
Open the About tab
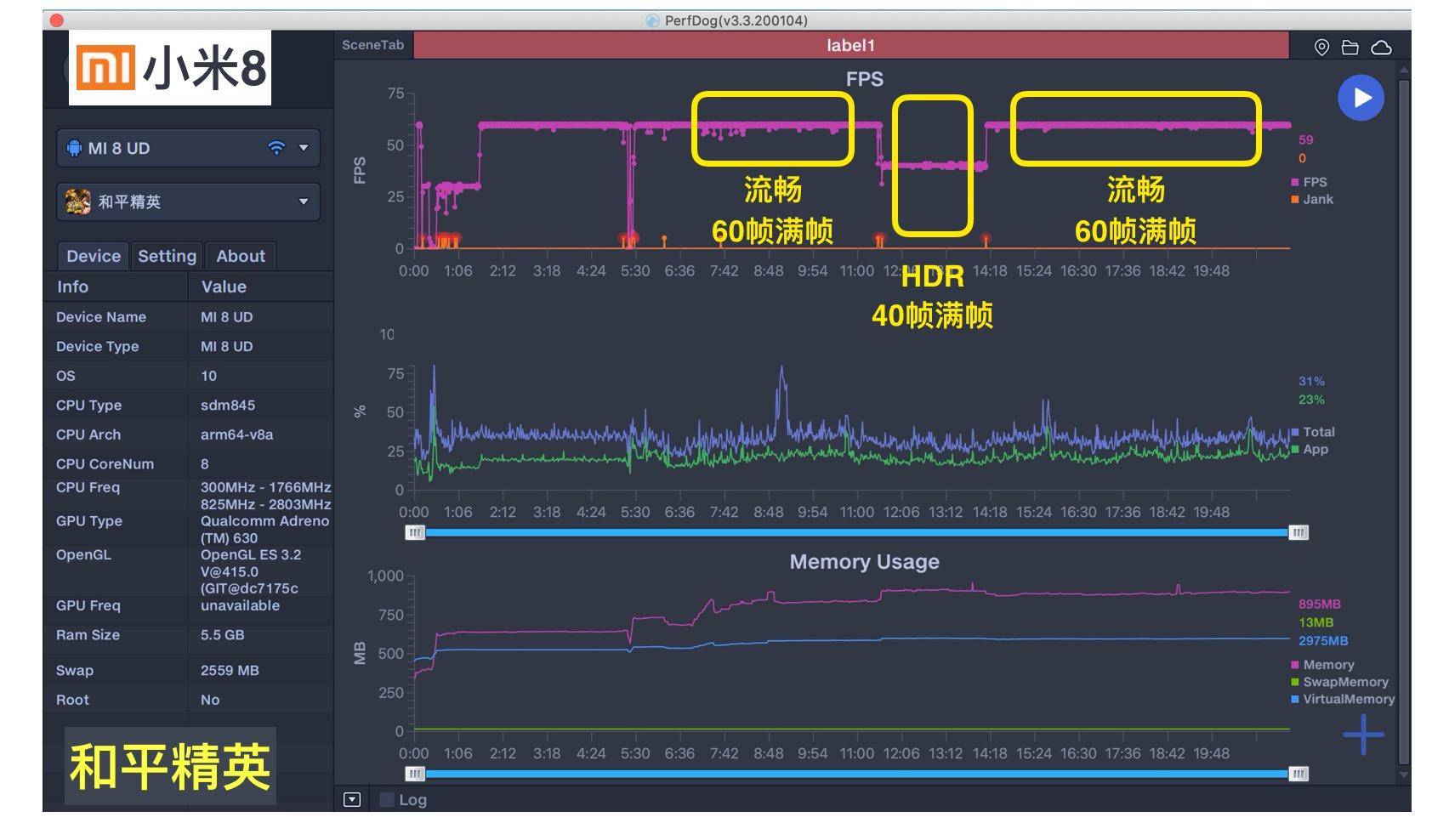(241, 256)
